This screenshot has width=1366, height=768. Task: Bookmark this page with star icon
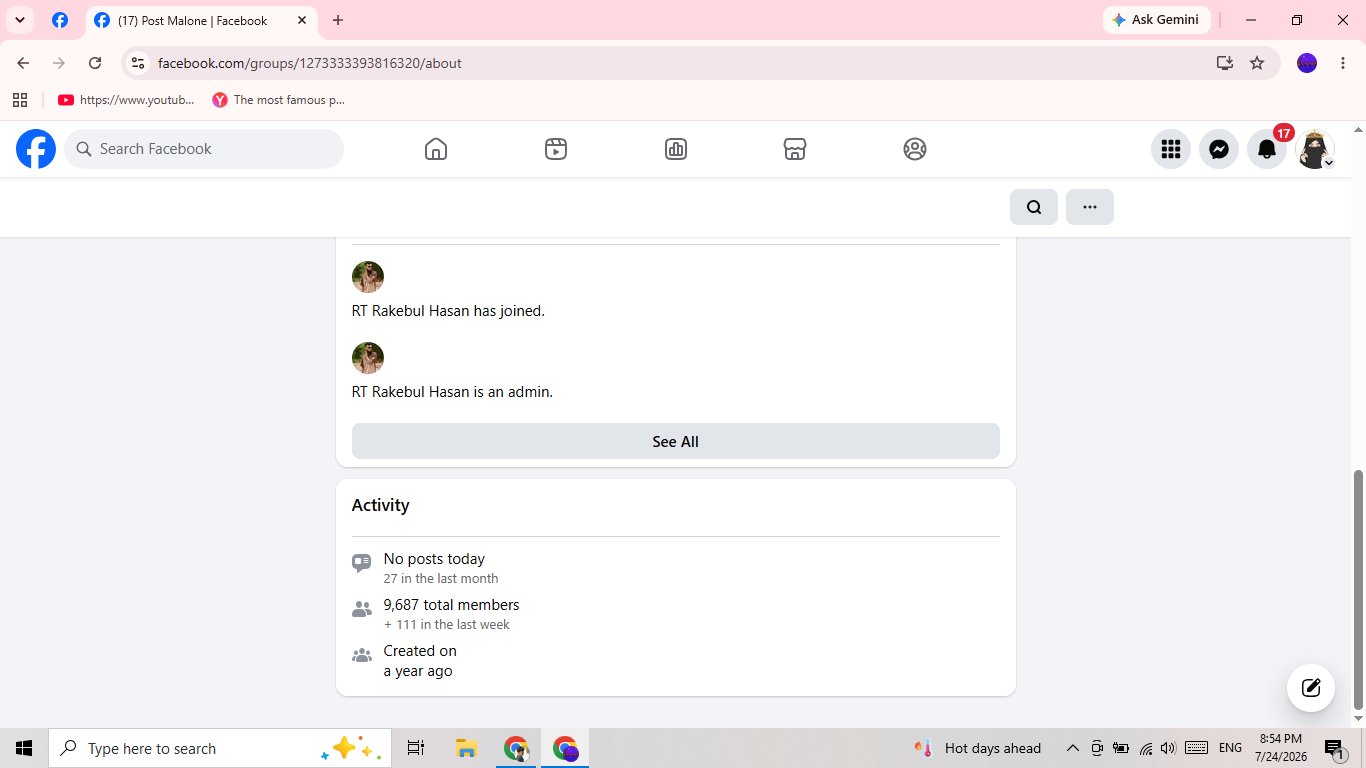point(1257,63)
